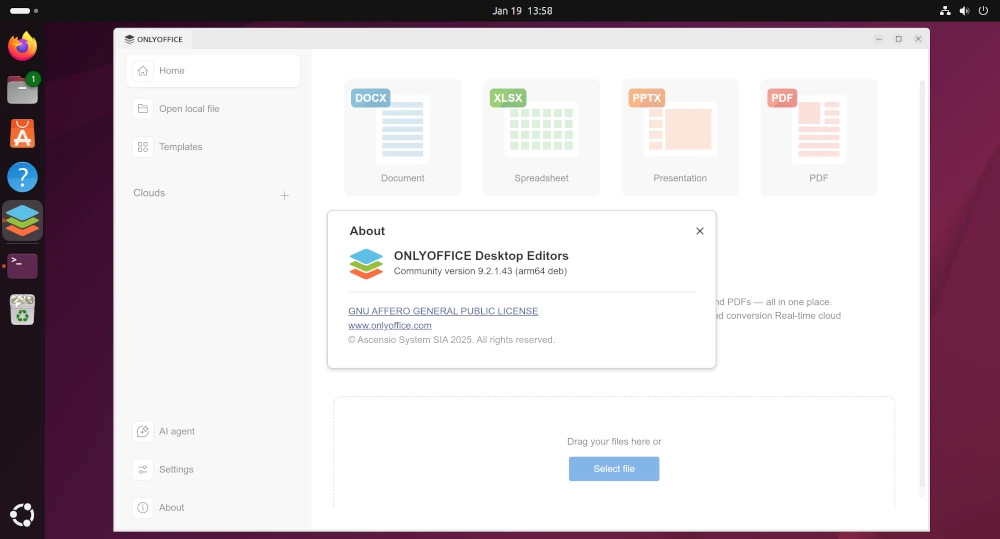
Task: Select About in the sidebar
Action: [x=213, y=508]
